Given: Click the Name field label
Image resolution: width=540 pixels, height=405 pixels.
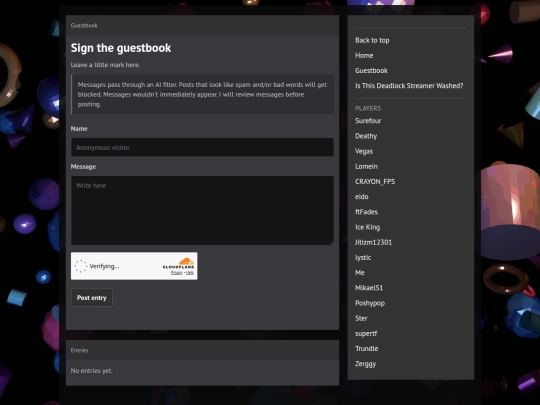Looking at the screenshot, I should click(x=79, y=128).
